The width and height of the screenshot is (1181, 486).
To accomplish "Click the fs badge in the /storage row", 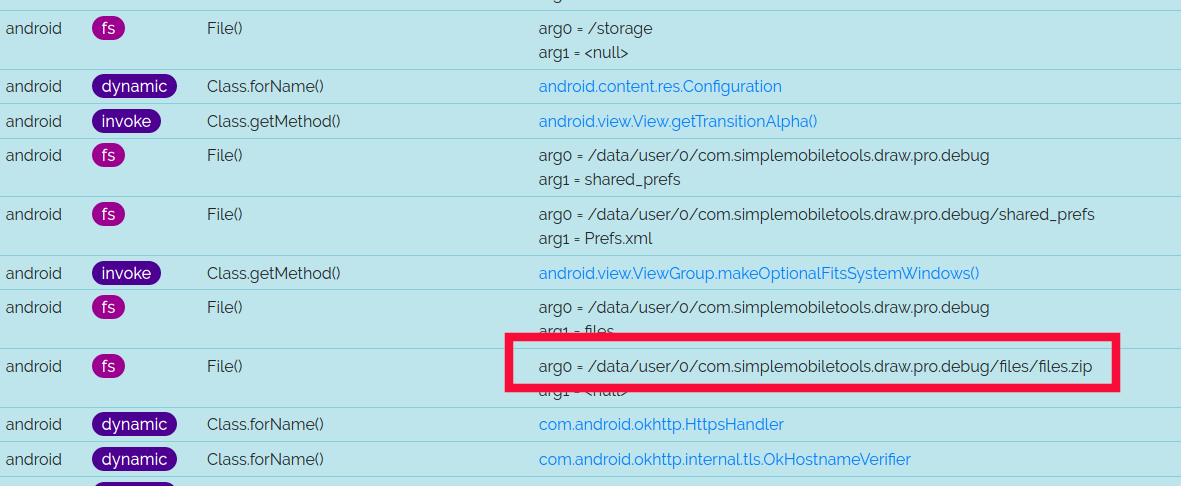I will tap(108, 29).
